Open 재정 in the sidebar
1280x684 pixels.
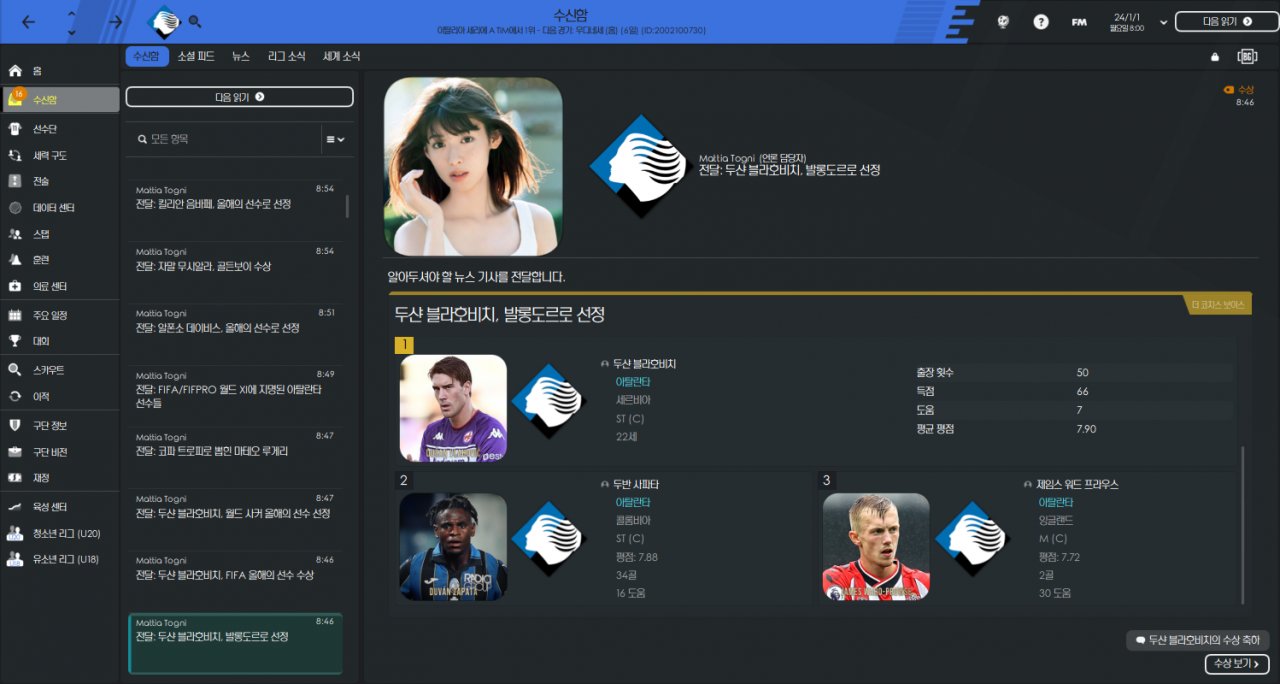point(60,478)
